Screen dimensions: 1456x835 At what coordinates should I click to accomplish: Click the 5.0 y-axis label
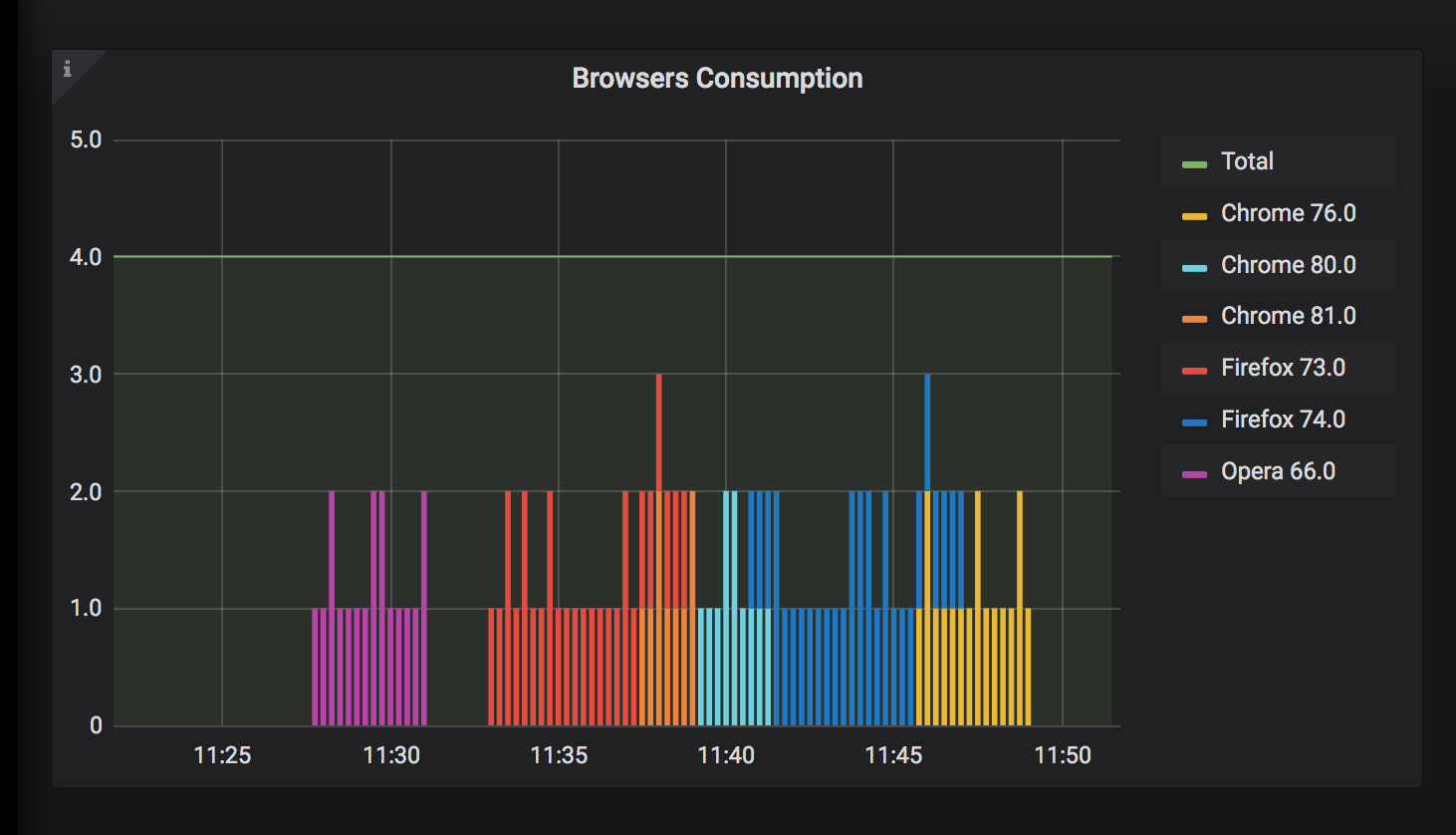(86, 139)
